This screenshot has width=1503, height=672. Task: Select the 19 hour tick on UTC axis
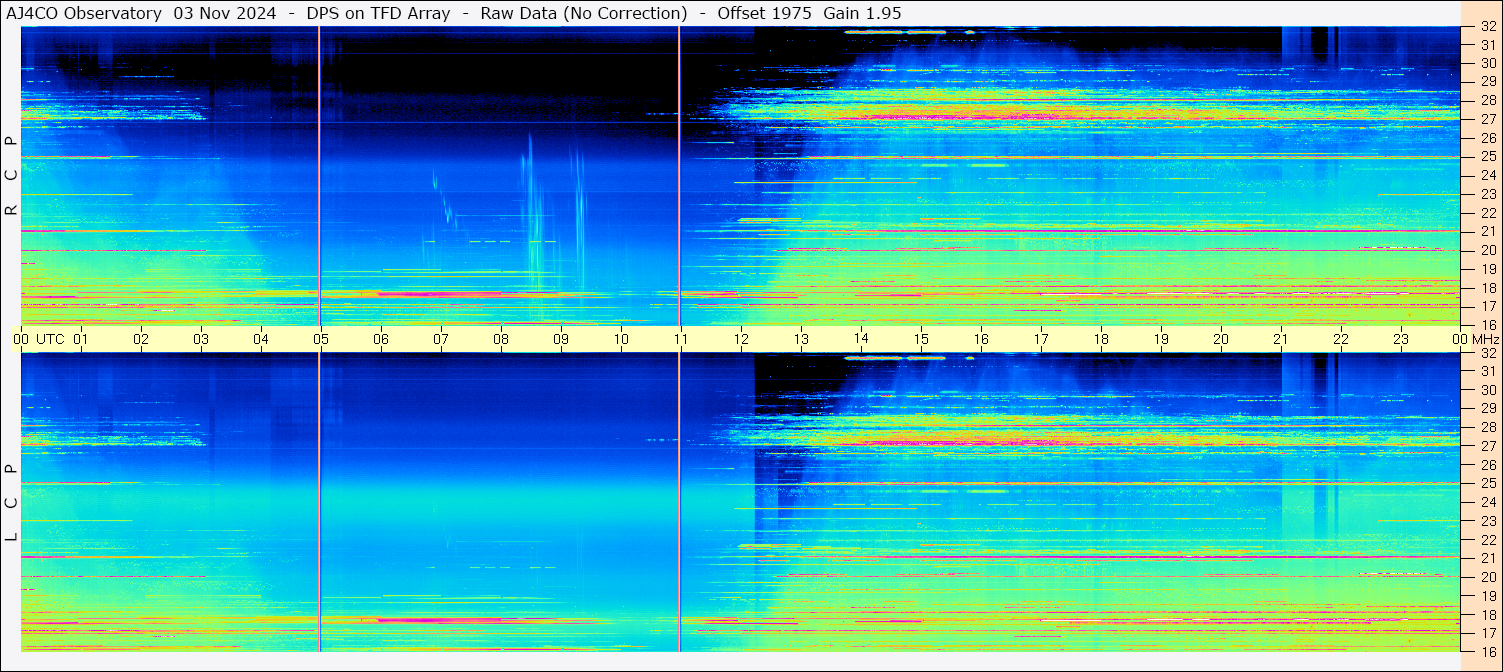tap(1161, 339)
